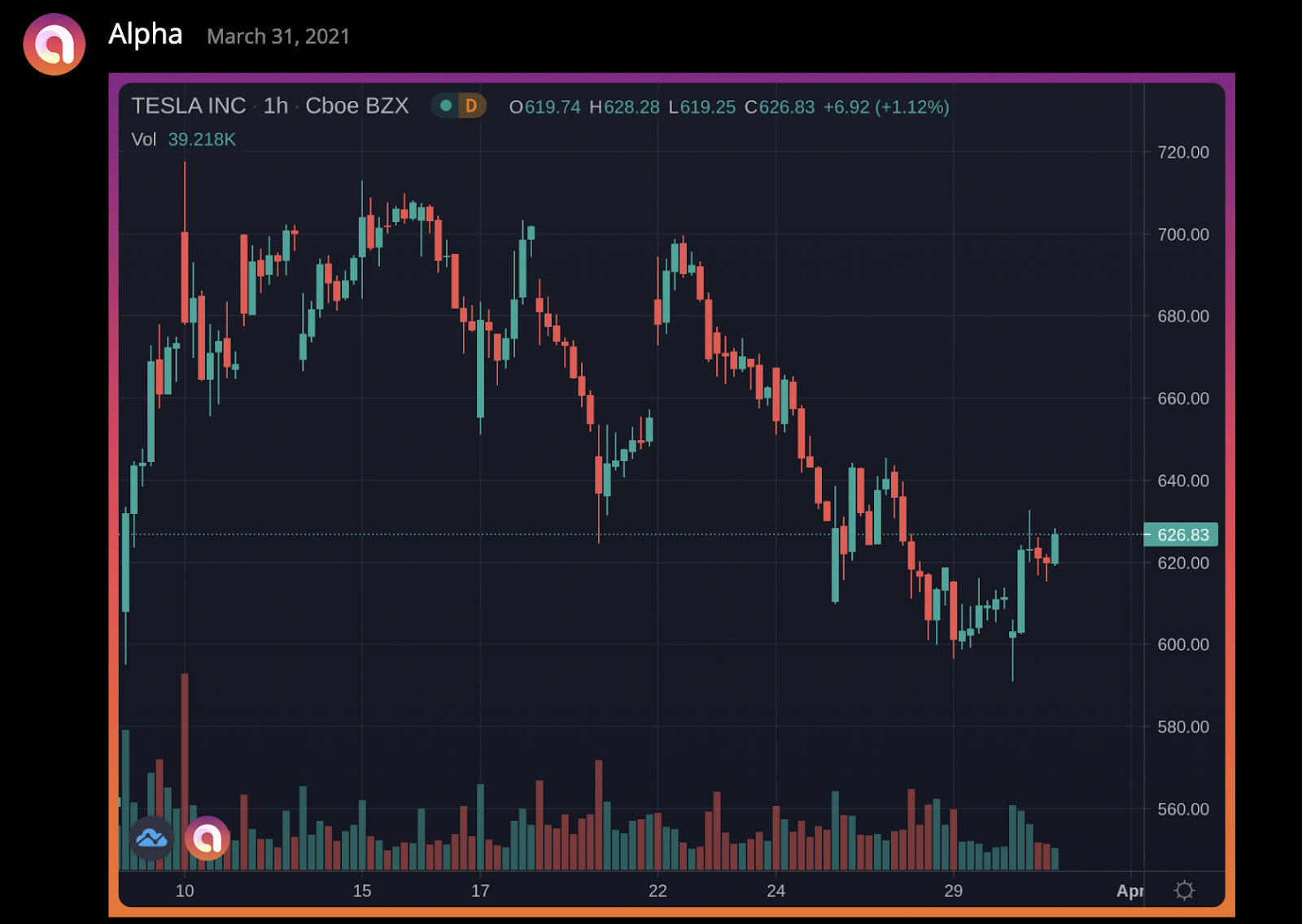Click the 640.00 price axis label
The height and width of the screenshot is (924, 1302).
pos(1183,481)
